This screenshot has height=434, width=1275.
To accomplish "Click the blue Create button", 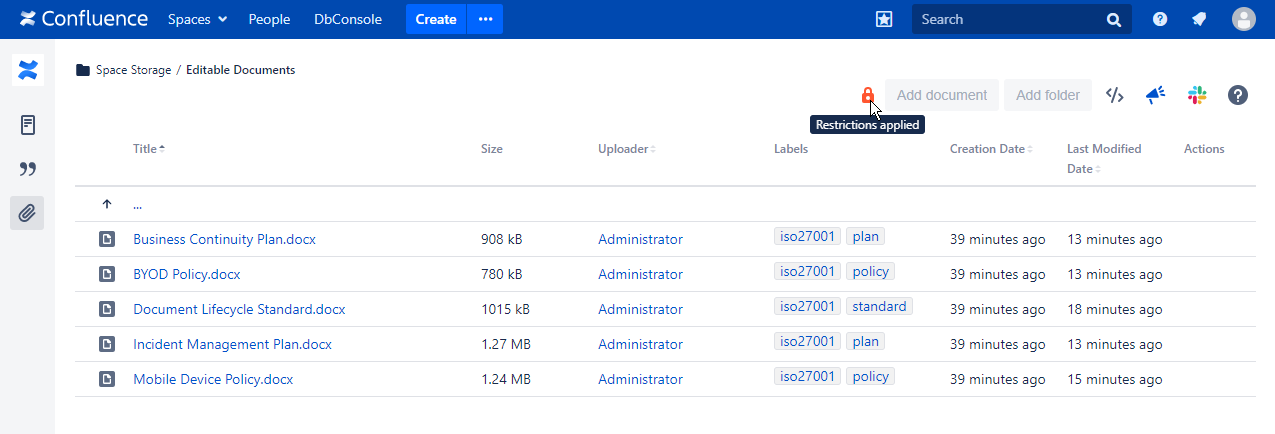I will coord(435,19).
